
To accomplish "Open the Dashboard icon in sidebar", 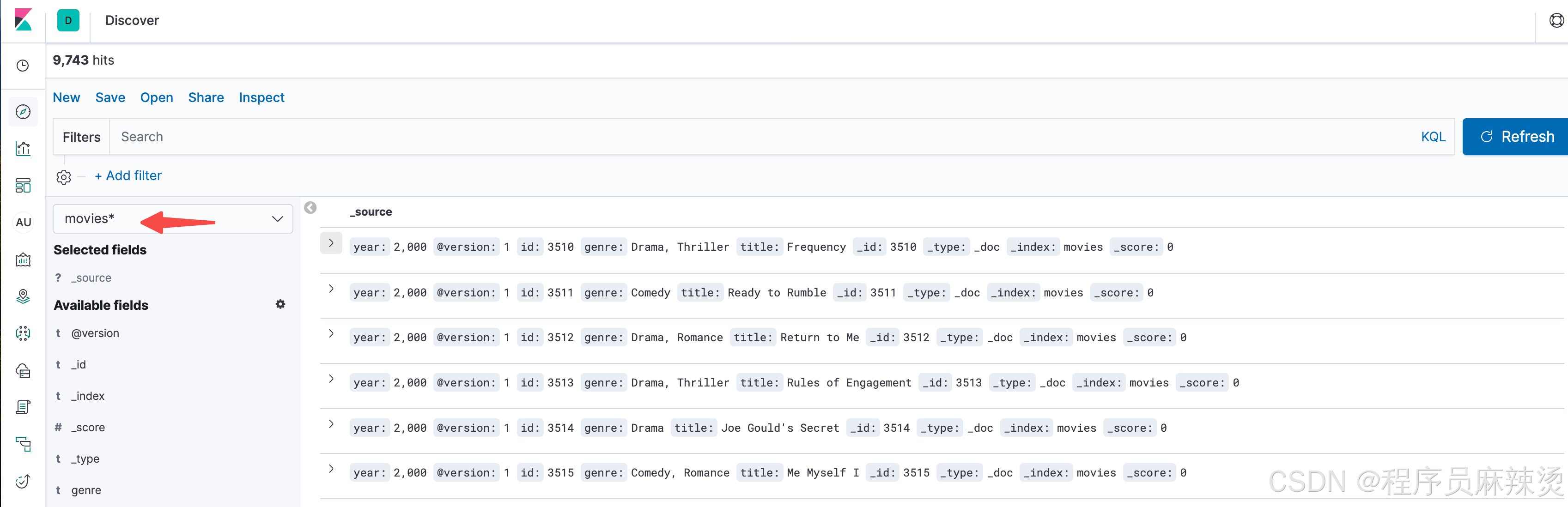I will tap(23, 186).
